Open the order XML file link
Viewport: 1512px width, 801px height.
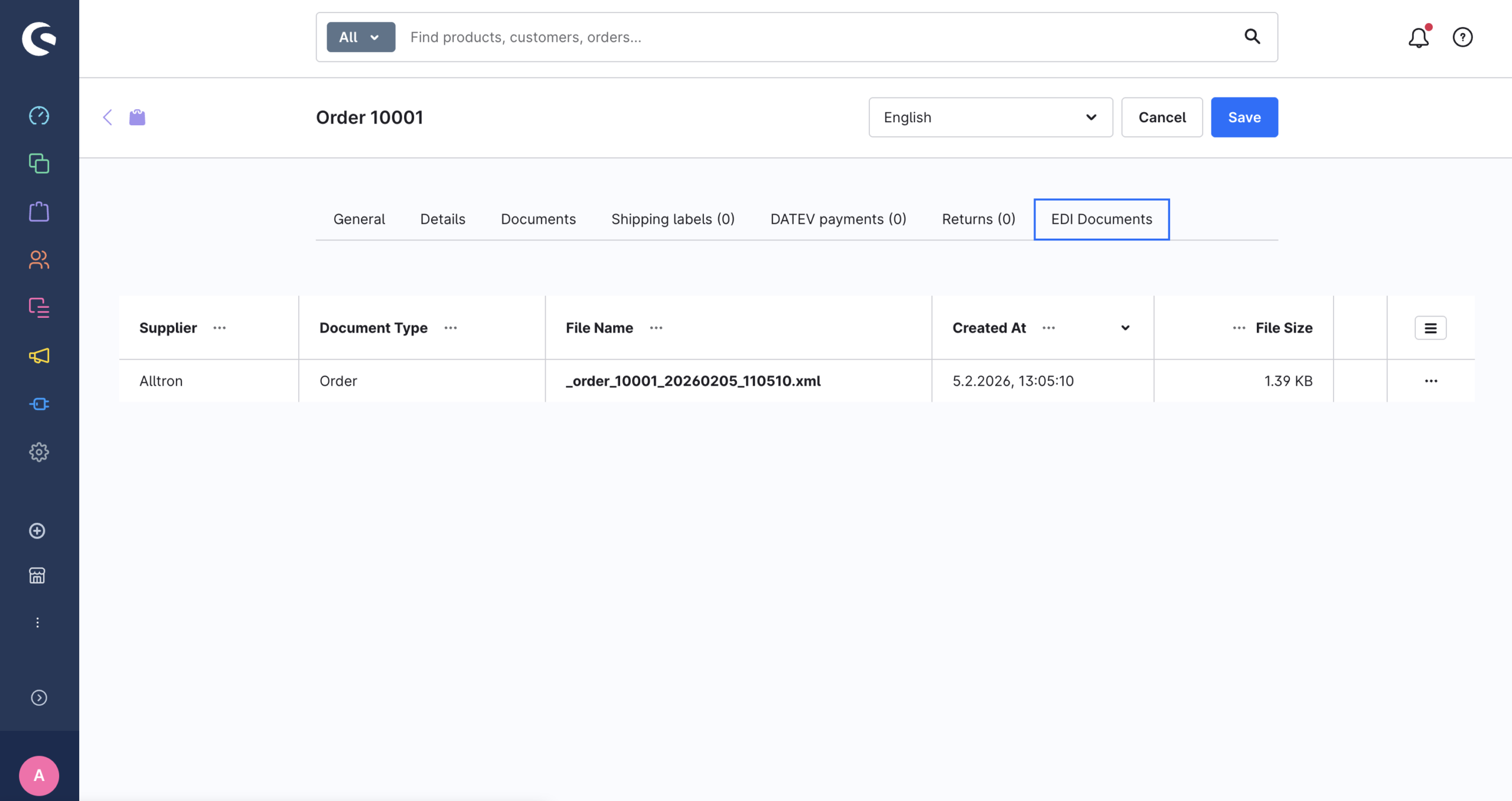point(693,381)
